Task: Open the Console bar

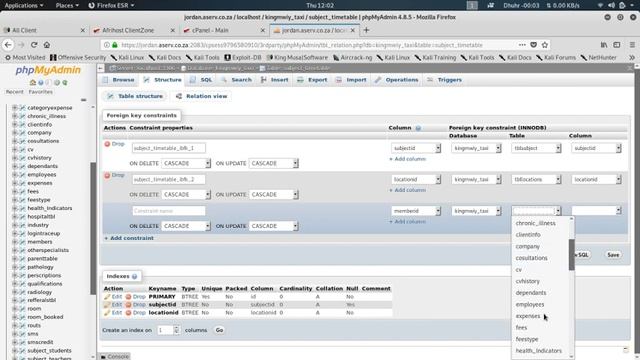Action: click(x=116, y=356)
